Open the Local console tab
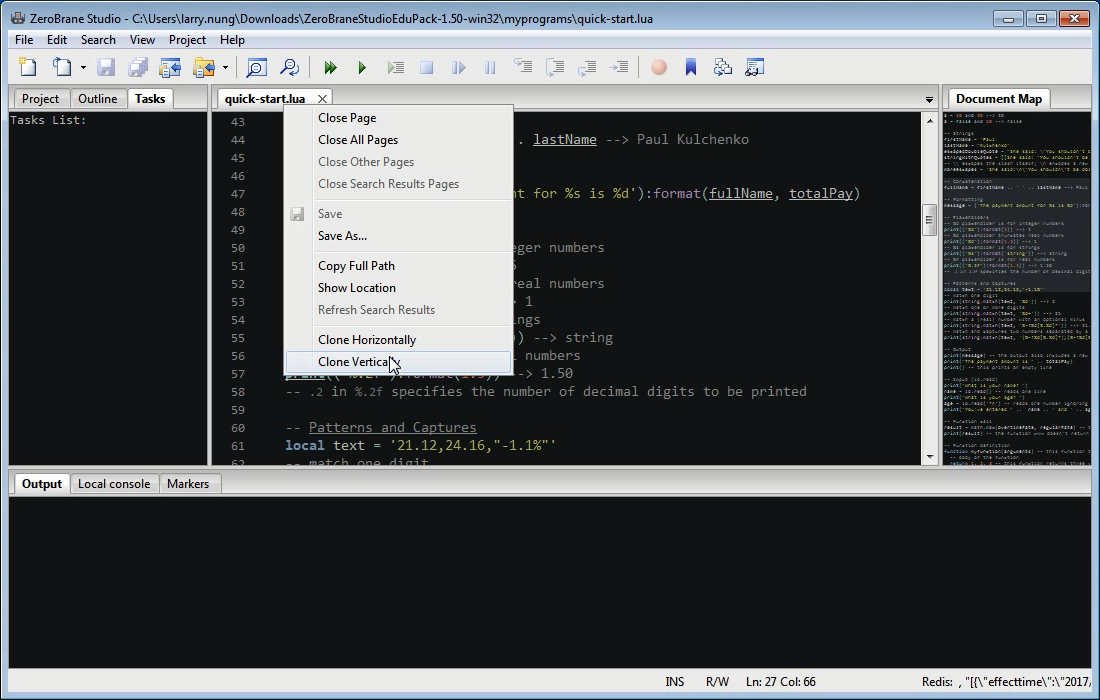1100x700 pixels. 114,484
